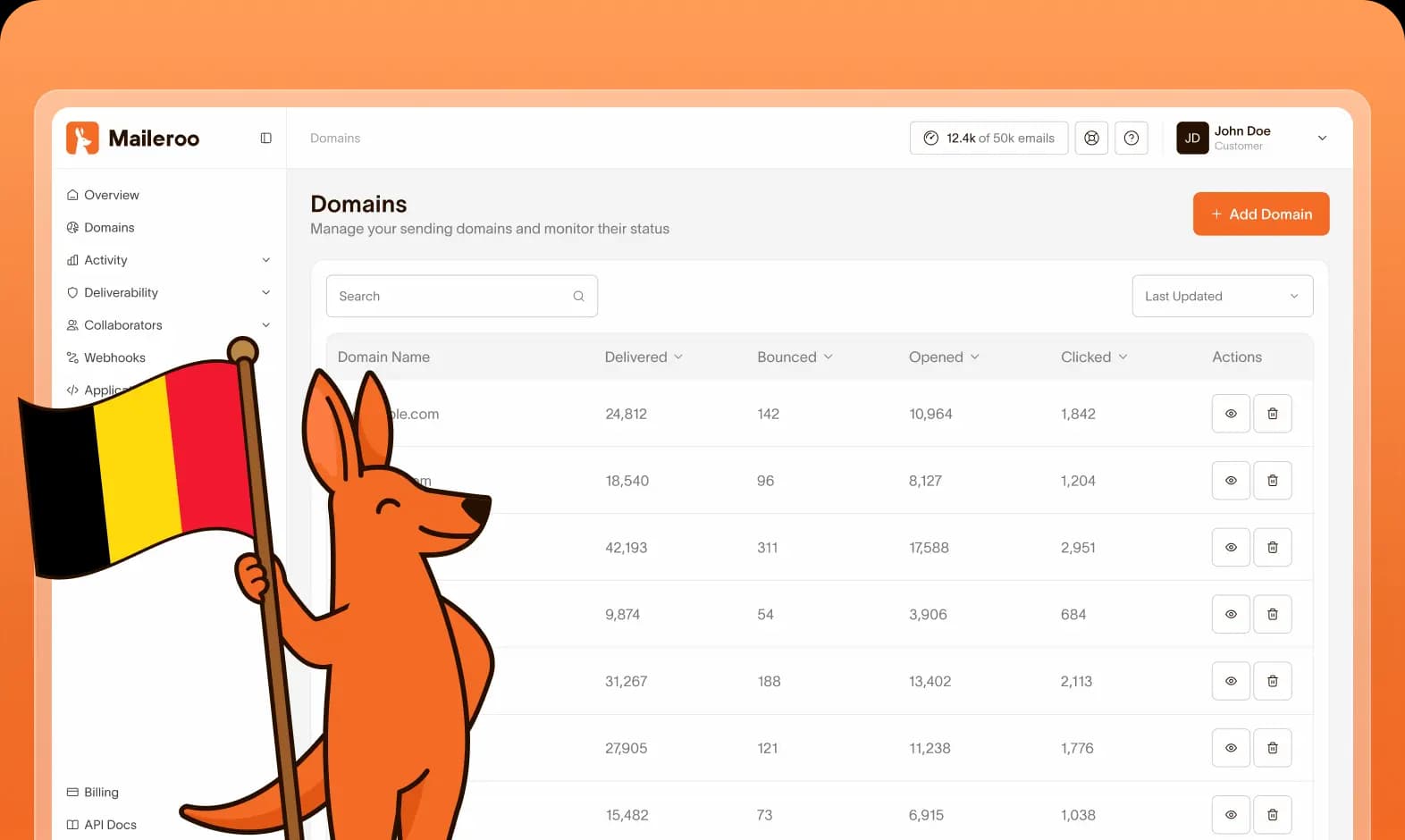This screenshot has height=840, width=1405.
Task: Click the JD avatar badge
Action: 1192,138
